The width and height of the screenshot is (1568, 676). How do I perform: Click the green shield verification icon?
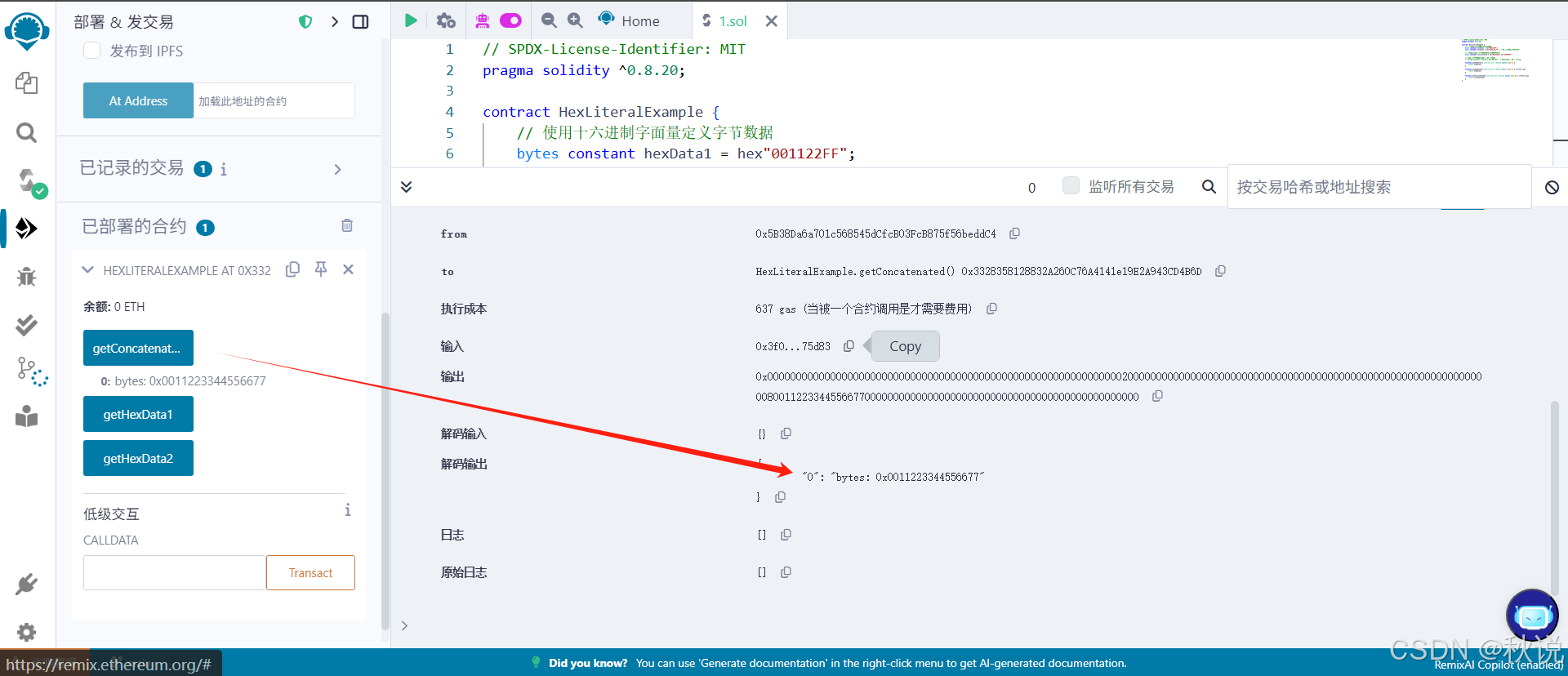305,22
